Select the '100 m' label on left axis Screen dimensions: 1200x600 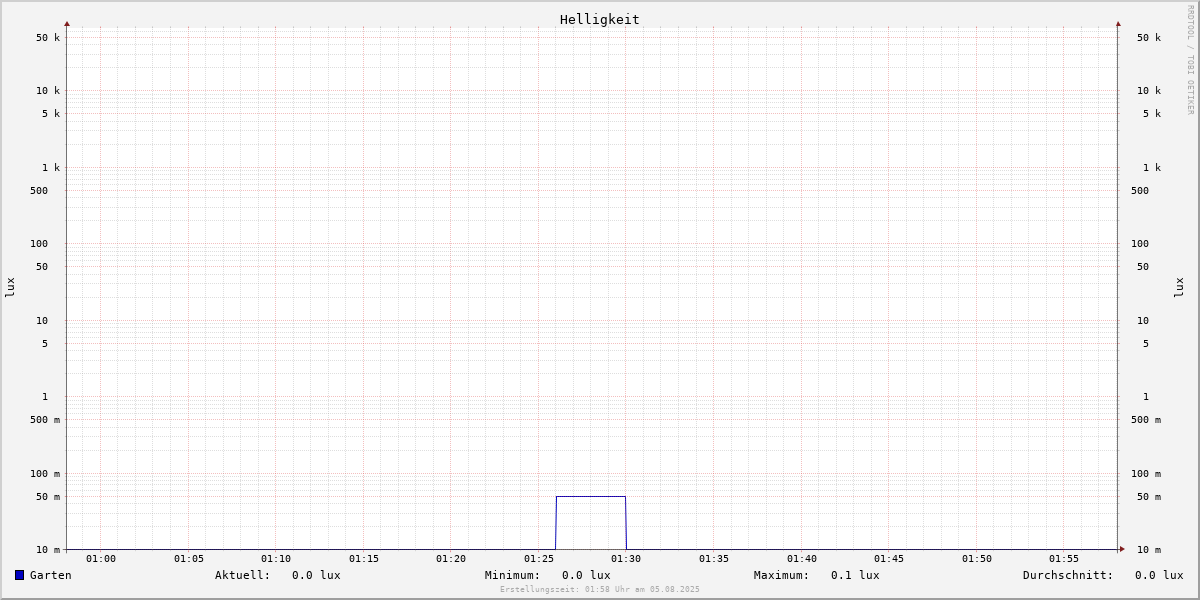click(45, 474)
